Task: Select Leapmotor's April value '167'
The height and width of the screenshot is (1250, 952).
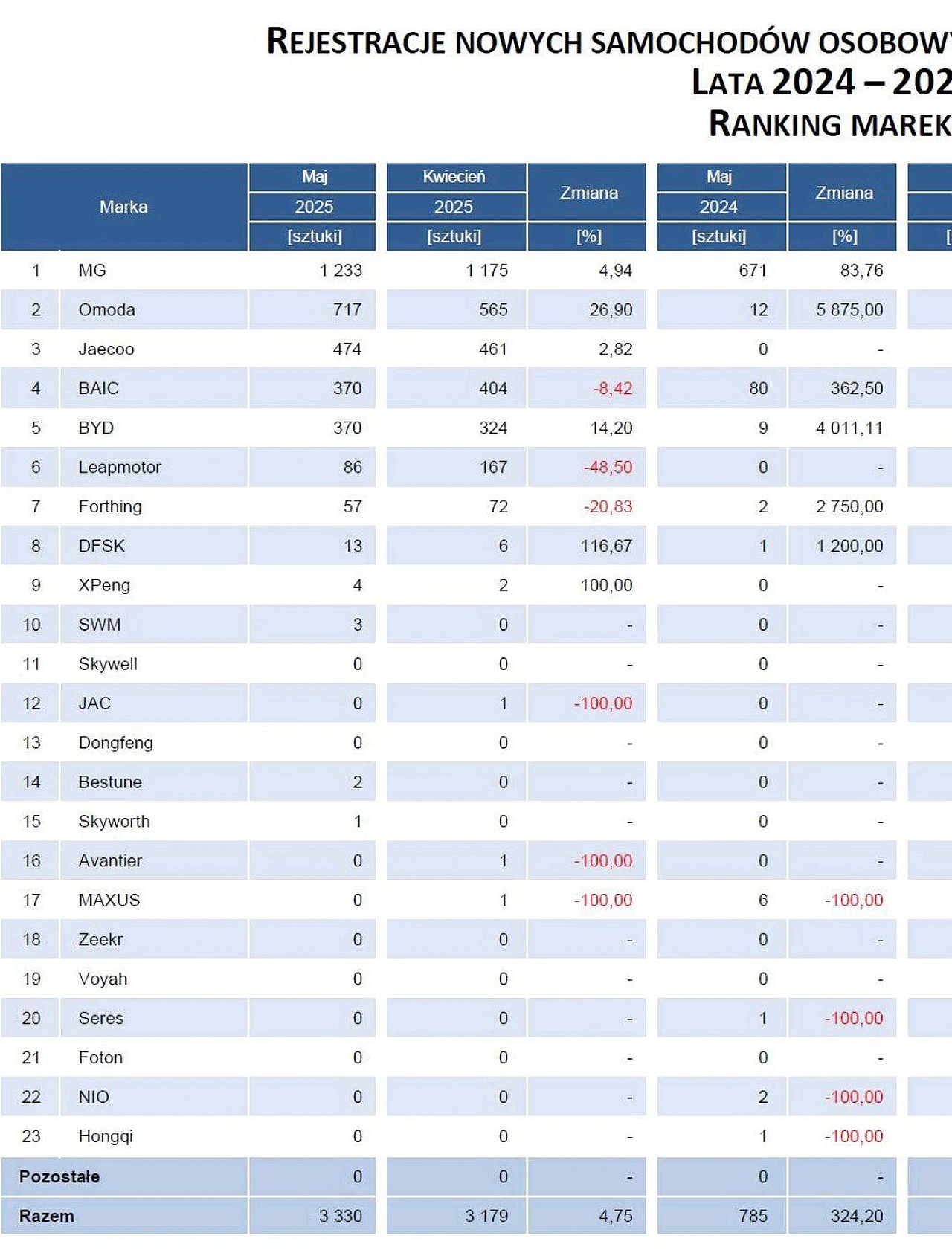Action: pyautogui.click(x=493, y=468)
